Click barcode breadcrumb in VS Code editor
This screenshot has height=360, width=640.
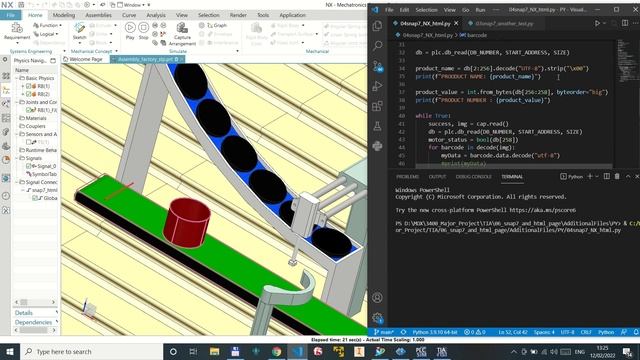(x=473, y=35)
